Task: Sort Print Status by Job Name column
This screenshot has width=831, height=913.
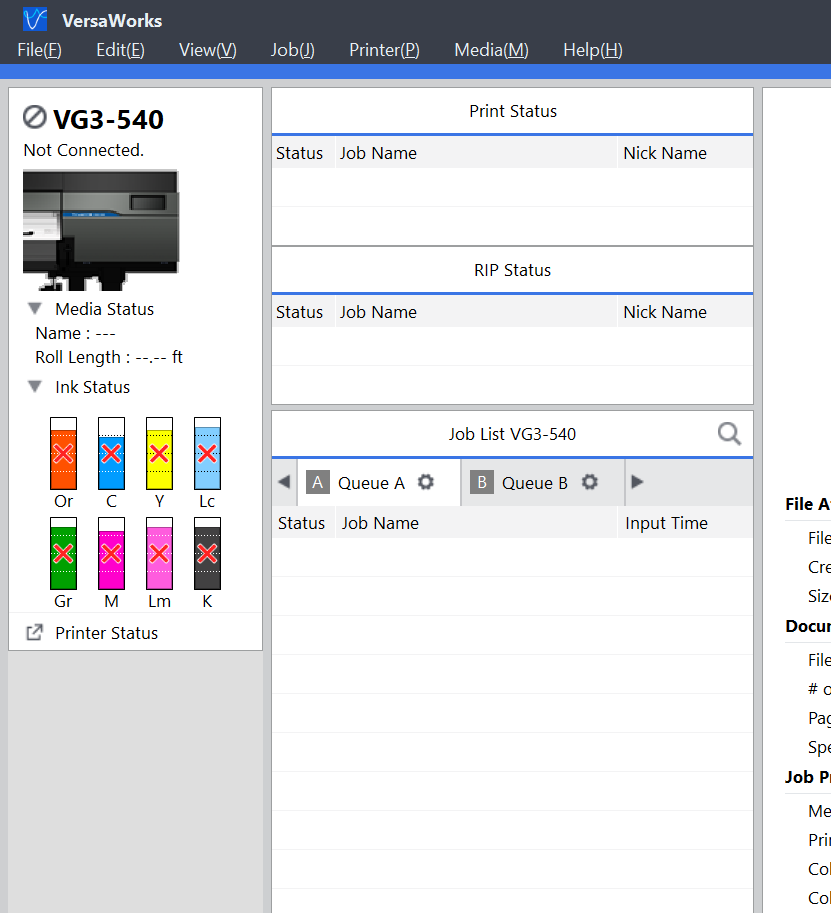Action: (x=476, y=153)
